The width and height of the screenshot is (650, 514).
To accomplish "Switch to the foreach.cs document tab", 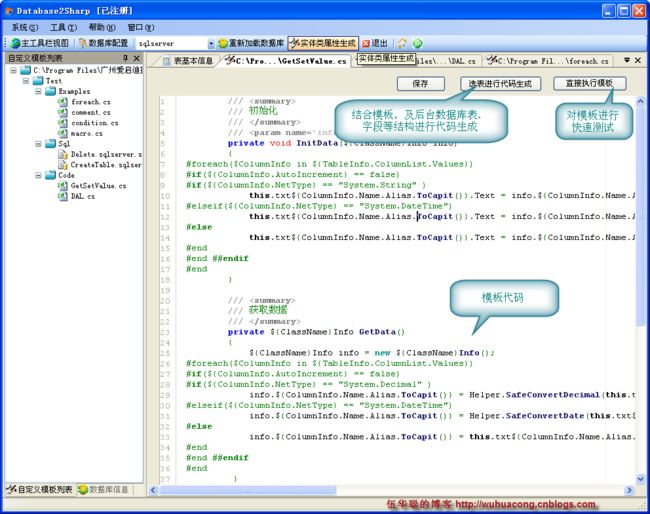I will 548,61.
